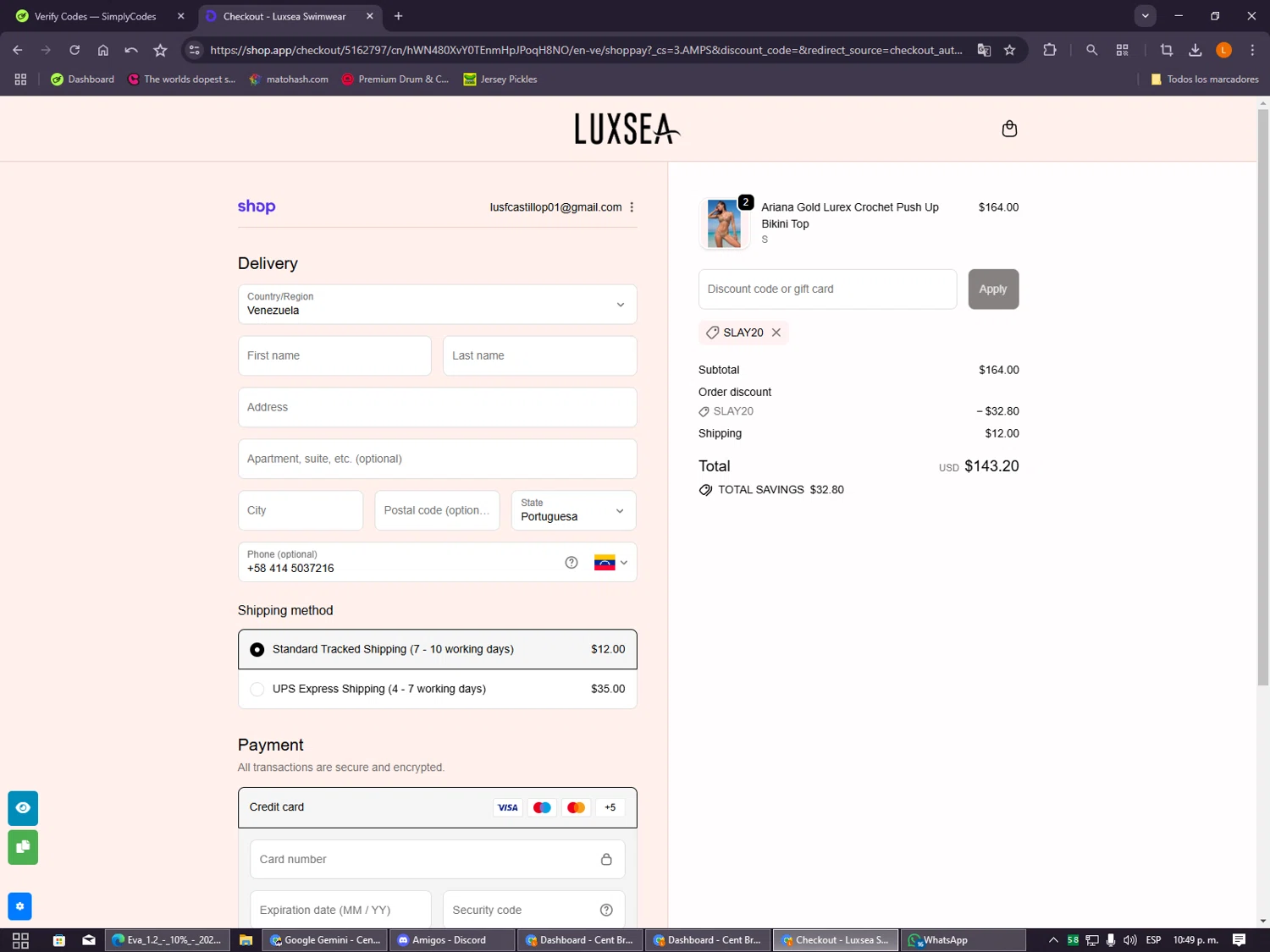Open The worlds dopest bookmark

181,80
